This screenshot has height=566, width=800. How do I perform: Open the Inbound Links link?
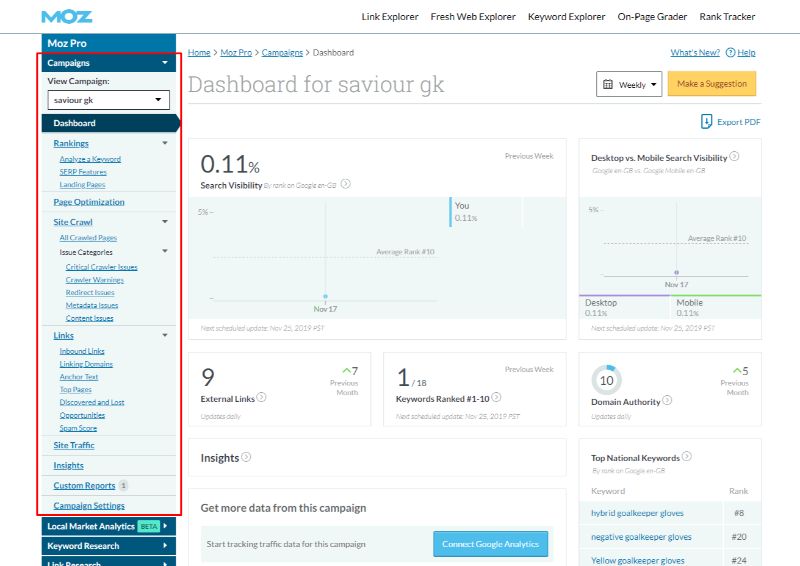[x=82, y=351]
